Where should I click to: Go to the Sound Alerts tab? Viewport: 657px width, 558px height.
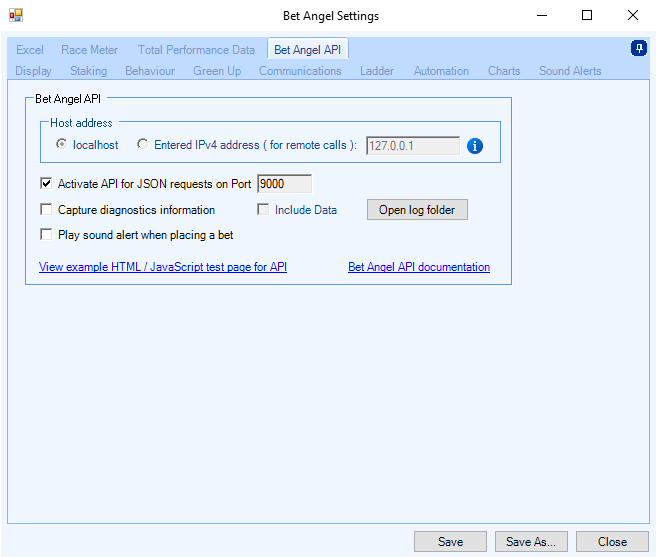570,71
